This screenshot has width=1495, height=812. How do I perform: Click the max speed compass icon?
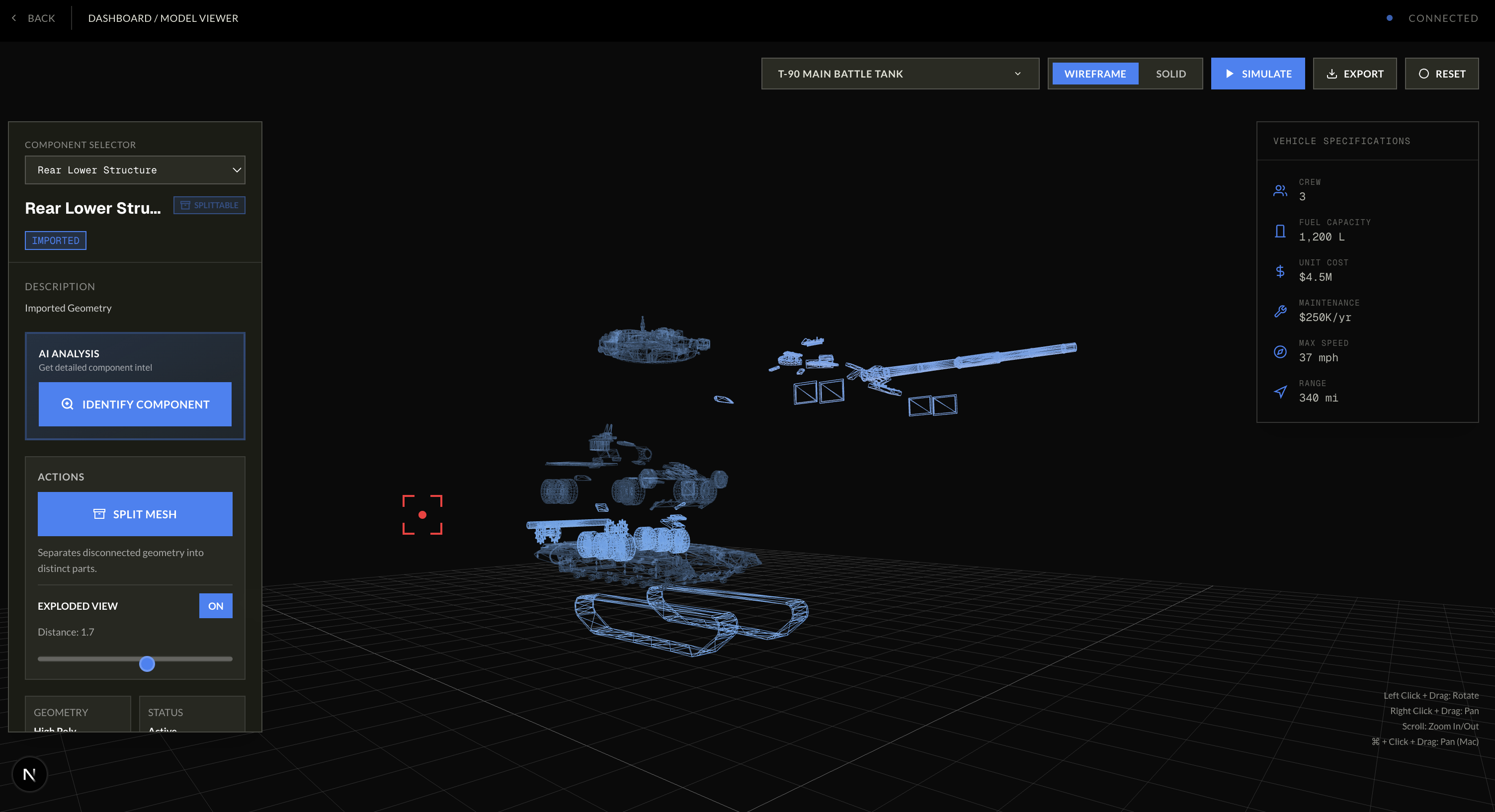pyautogui.click(x=1280, y=352)
